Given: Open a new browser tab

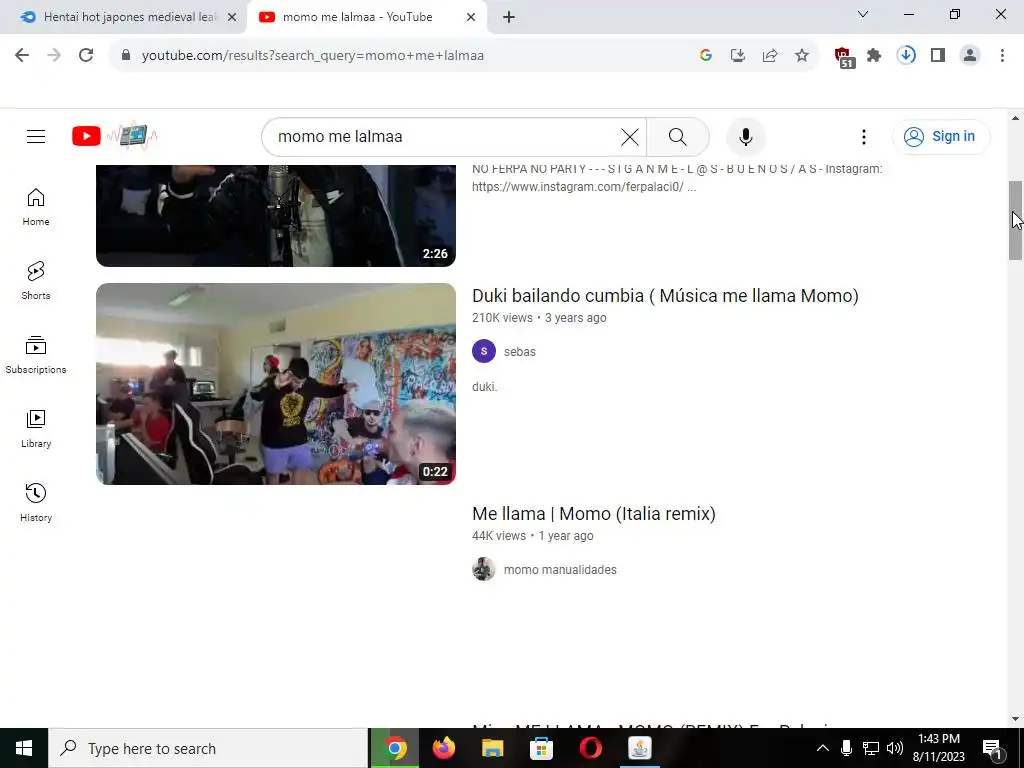Looking at the screenshot, I should tap(509, 18).
